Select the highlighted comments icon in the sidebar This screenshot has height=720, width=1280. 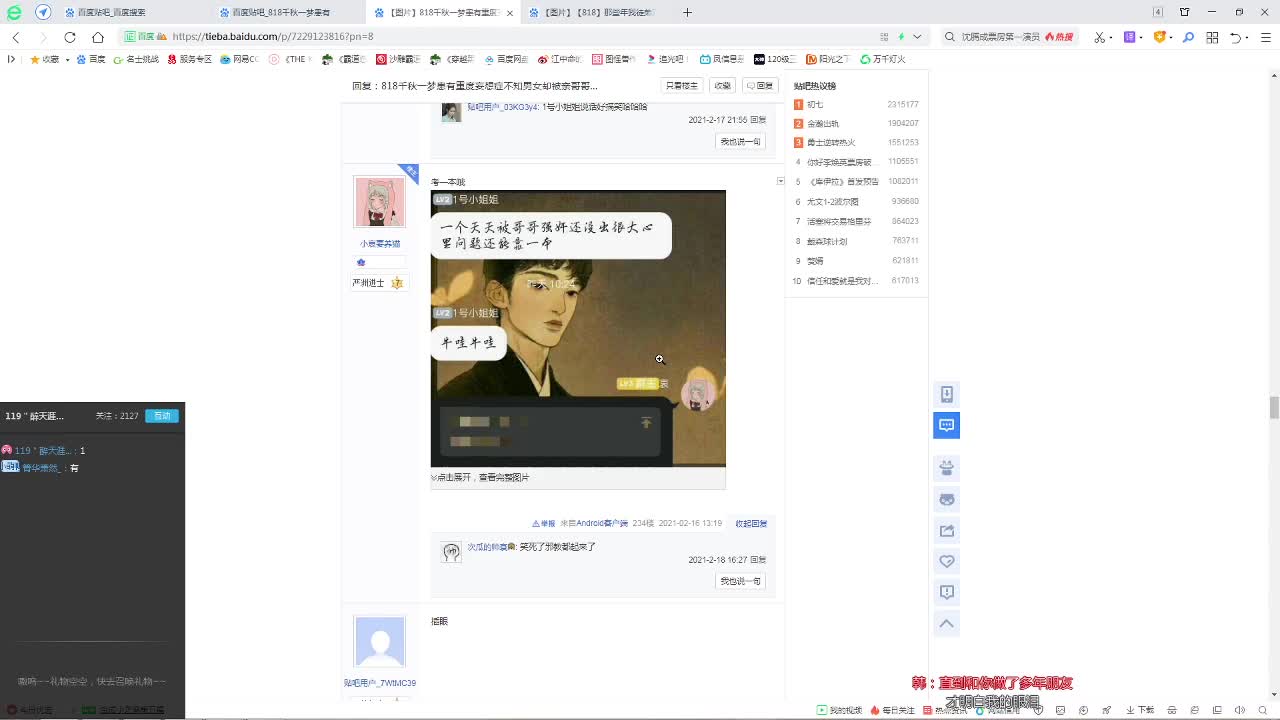pos(946,425)
